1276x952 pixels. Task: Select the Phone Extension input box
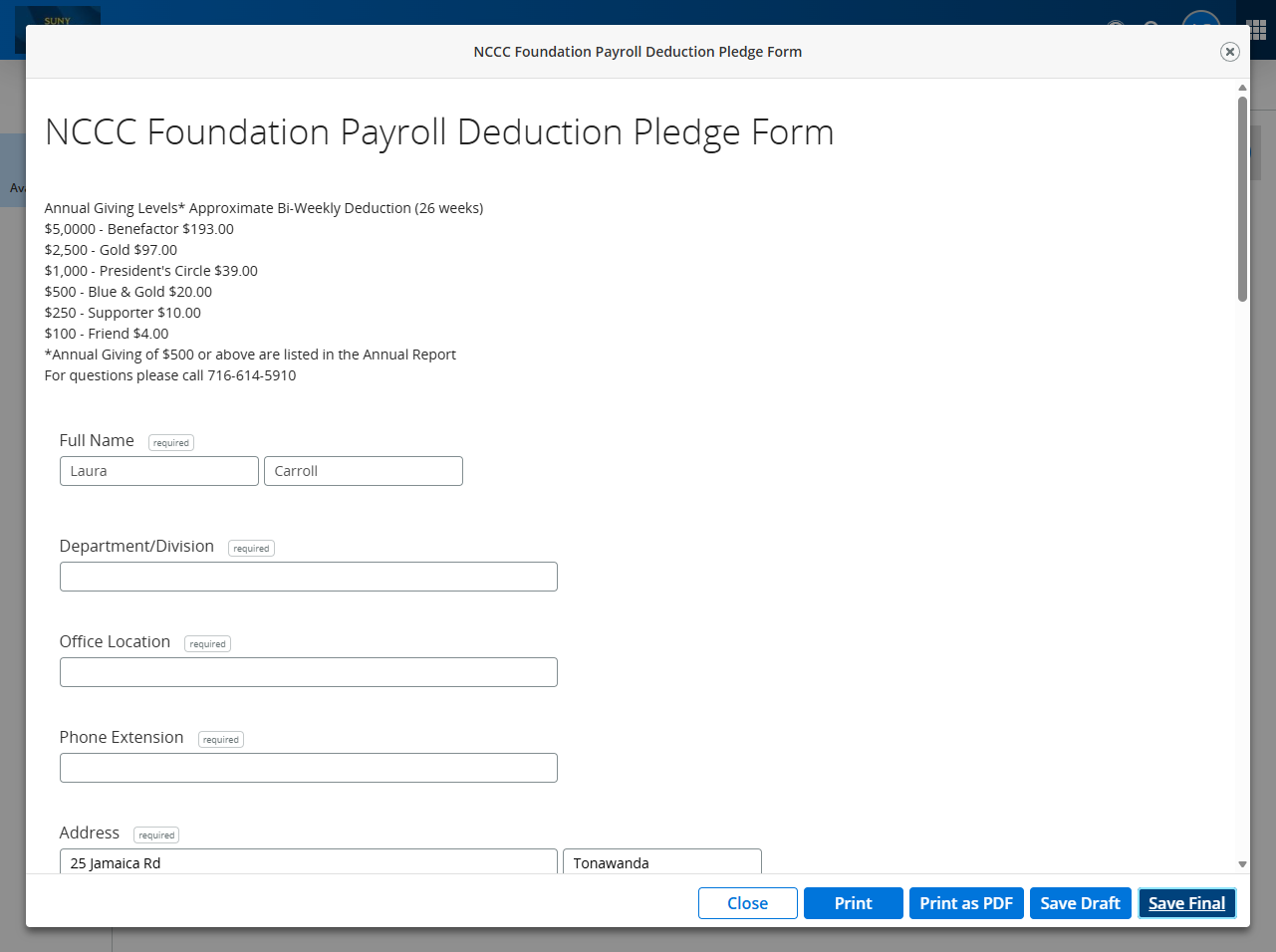point(309,768)
